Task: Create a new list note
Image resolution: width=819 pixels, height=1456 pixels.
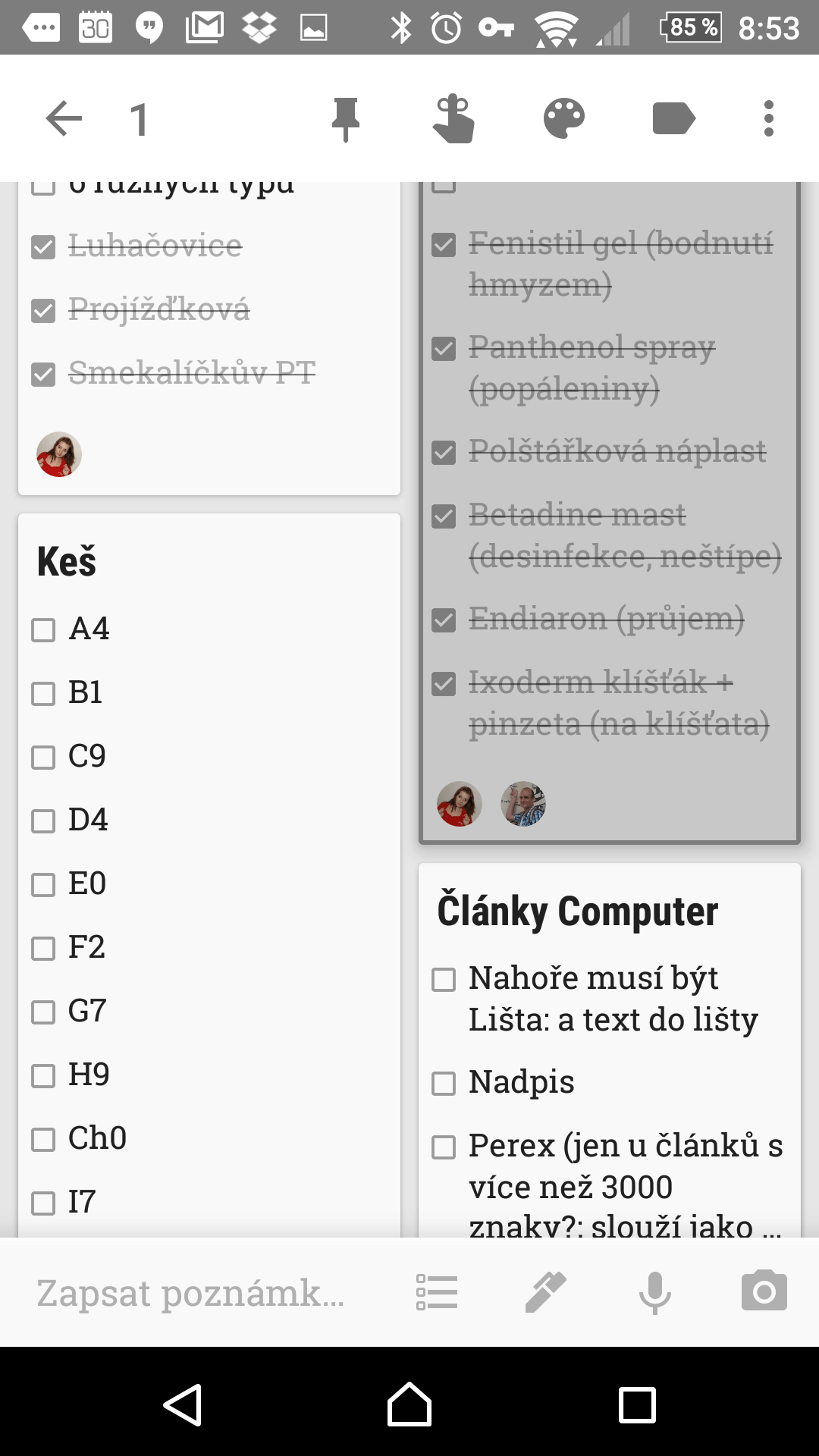Action: click(437, 1292)
